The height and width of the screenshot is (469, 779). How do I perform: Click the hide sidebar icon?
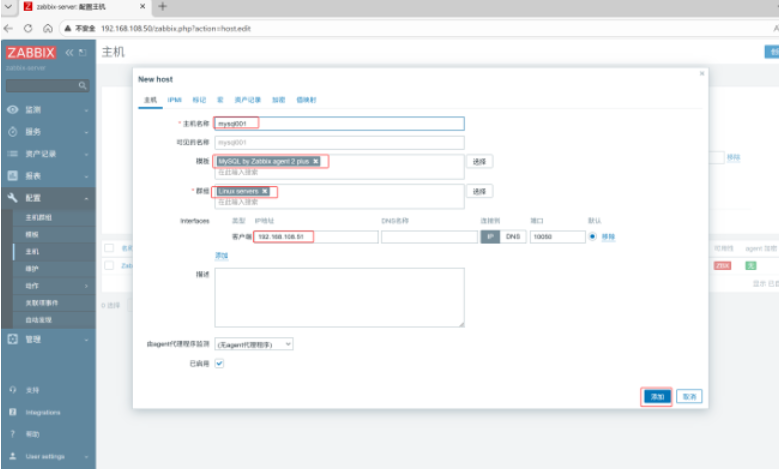pyautogui.click(x=82, y=53)
